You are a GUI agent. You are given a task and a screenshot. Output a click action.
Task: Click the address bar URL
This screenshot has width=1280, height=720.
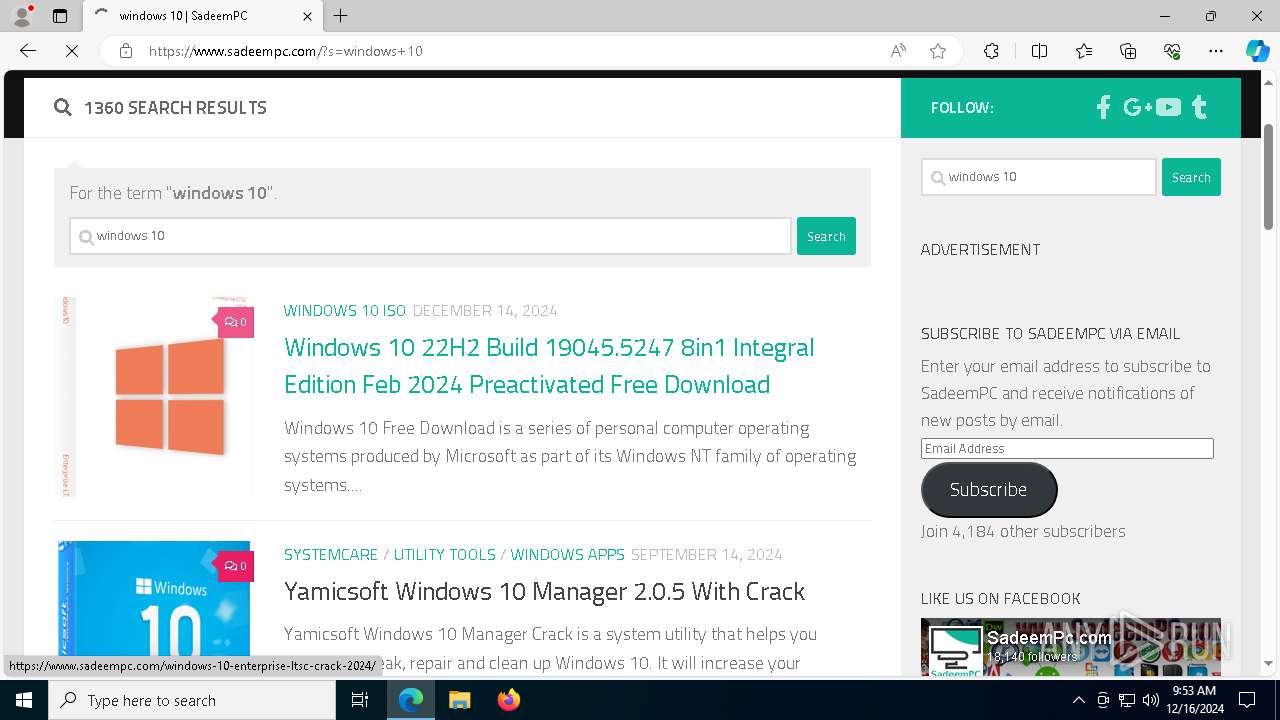286,51
